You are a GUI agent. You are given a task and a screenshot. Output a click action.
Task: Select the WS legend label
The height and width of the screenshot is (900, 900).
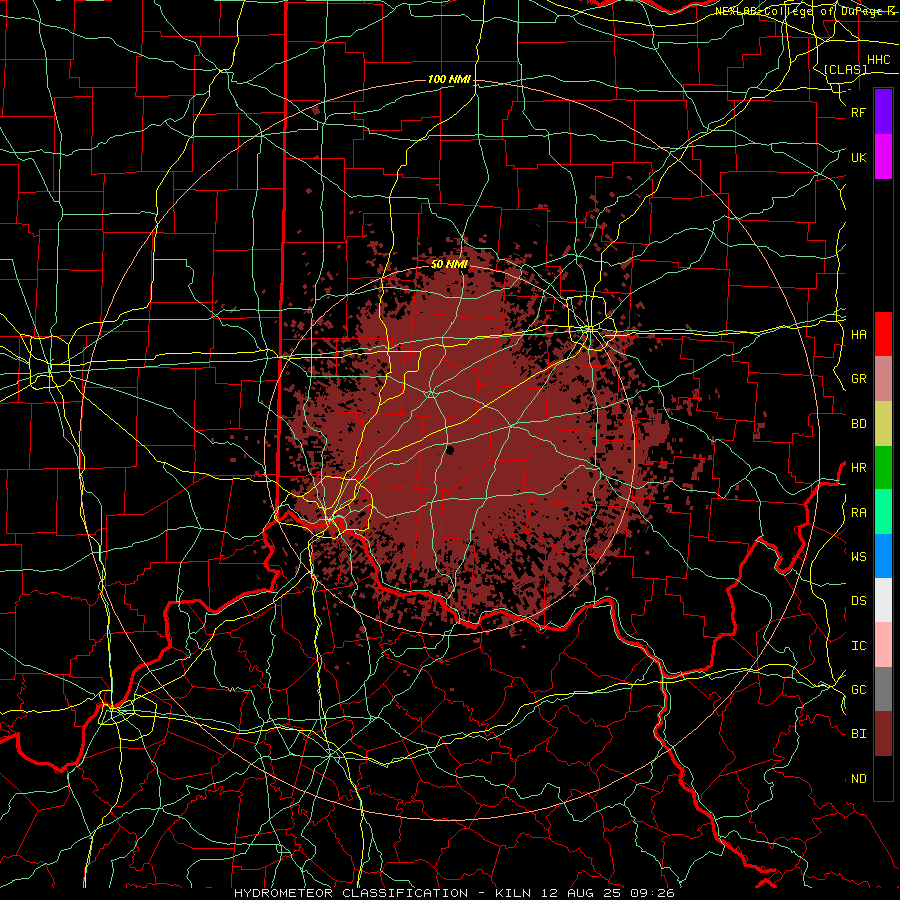[859, 556]
